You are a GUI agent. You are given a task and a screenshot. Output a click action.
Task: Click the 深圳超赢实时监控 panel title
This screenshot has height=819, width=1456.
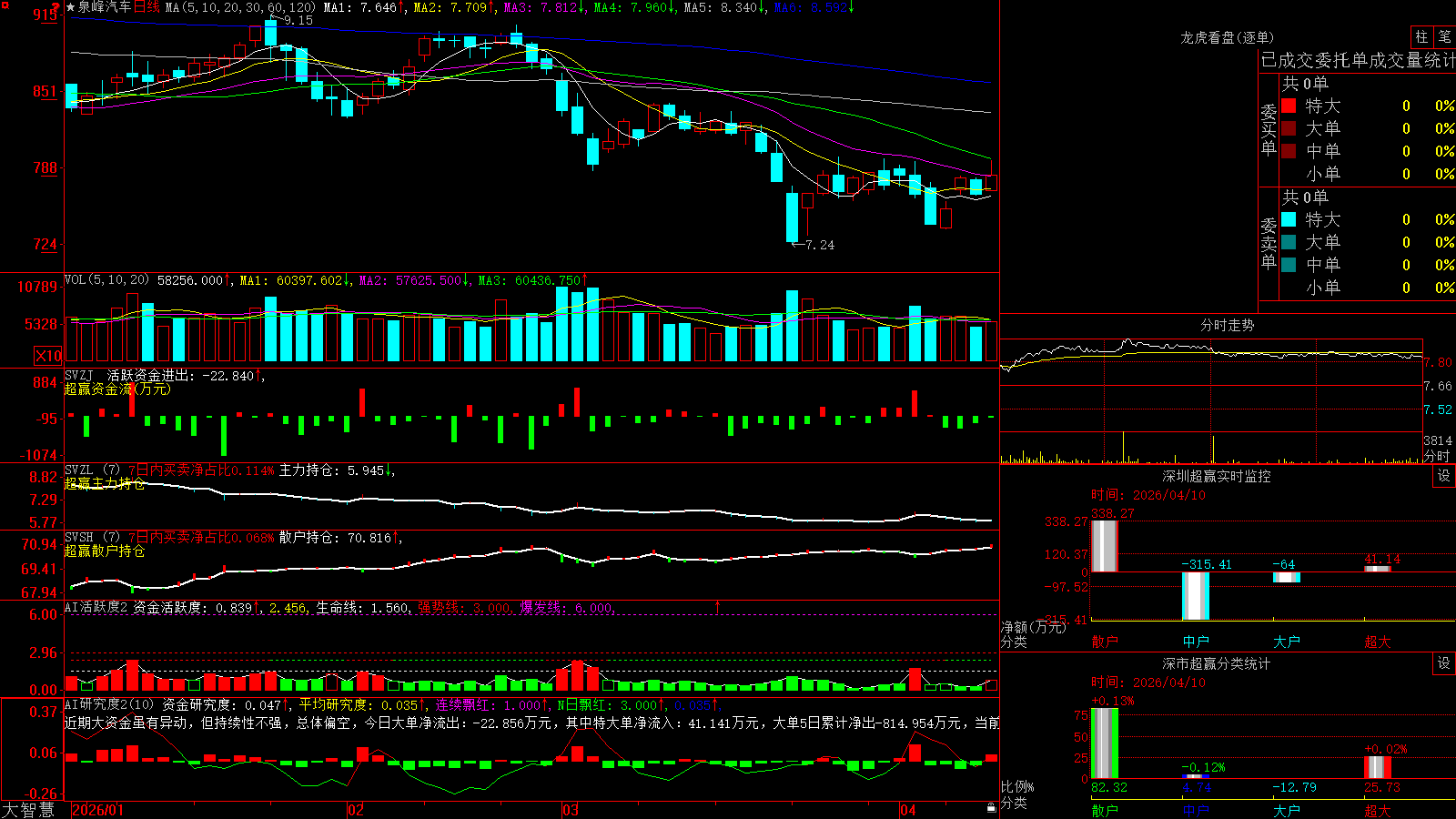point(1217,476)
